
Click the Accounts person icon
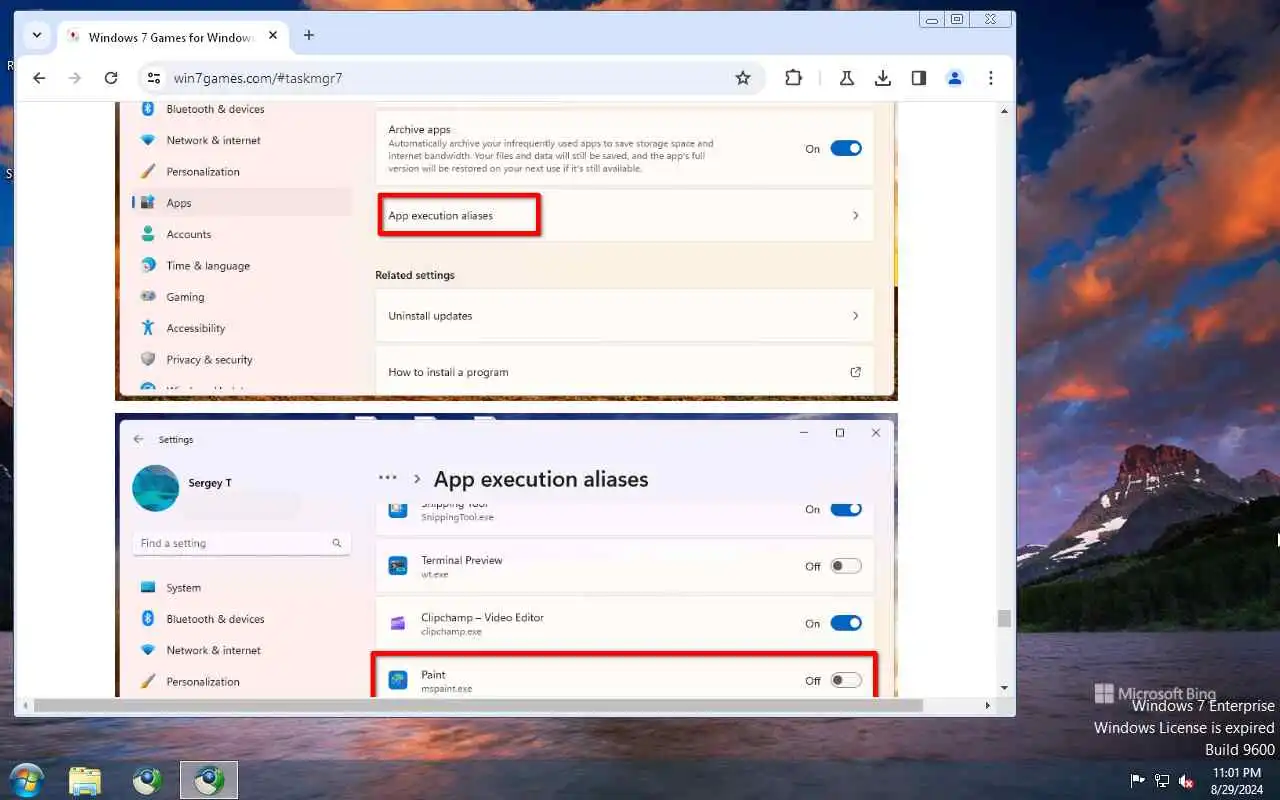pyautogui.click(x=148, y=234)
